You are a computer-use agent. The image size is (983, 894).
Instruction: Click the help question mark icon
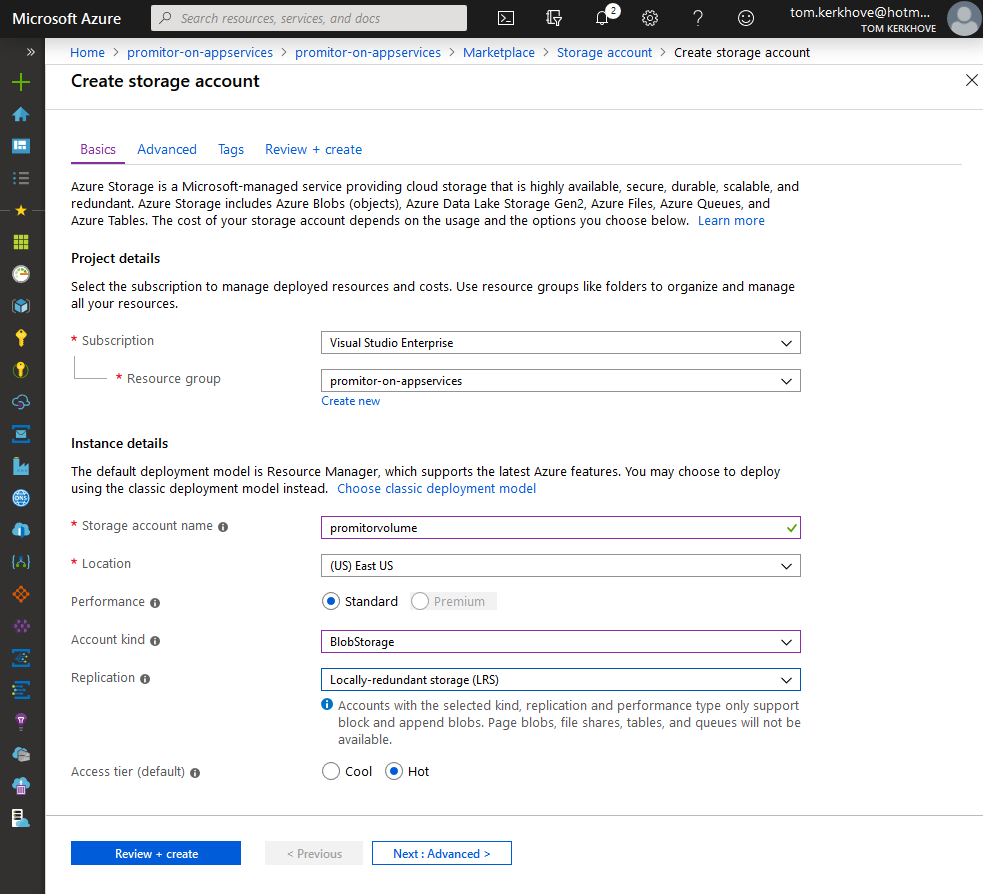point(698,18)
